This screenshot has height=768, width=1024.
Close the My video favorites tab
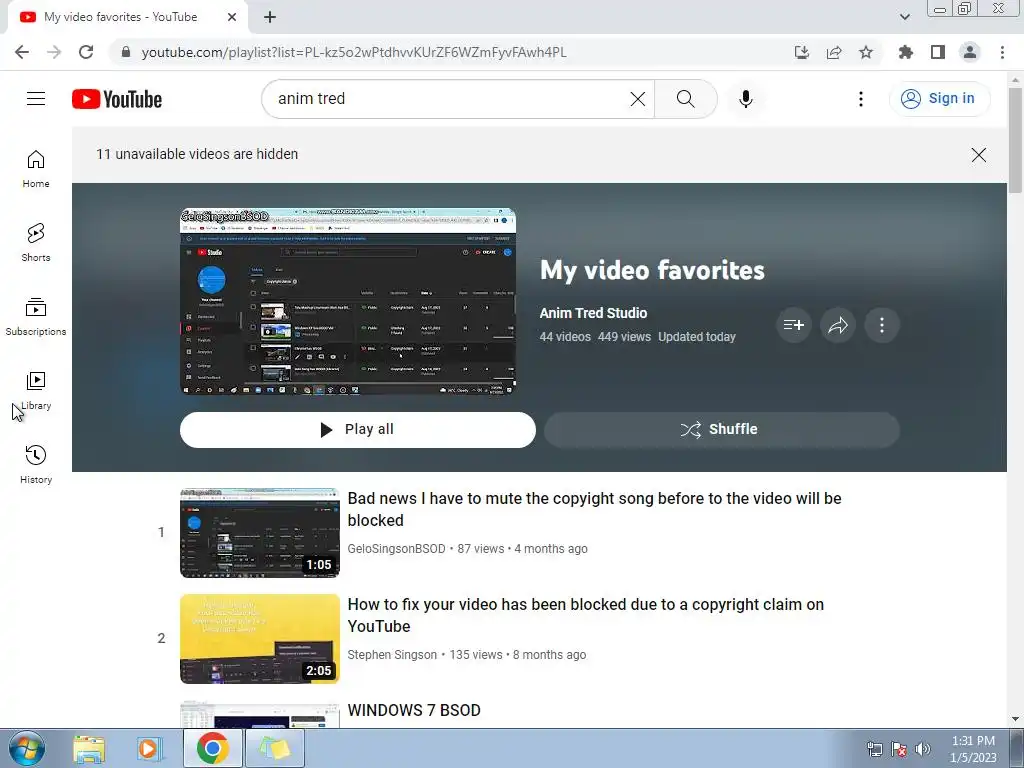pyautogui.click(x=232, y=17)
